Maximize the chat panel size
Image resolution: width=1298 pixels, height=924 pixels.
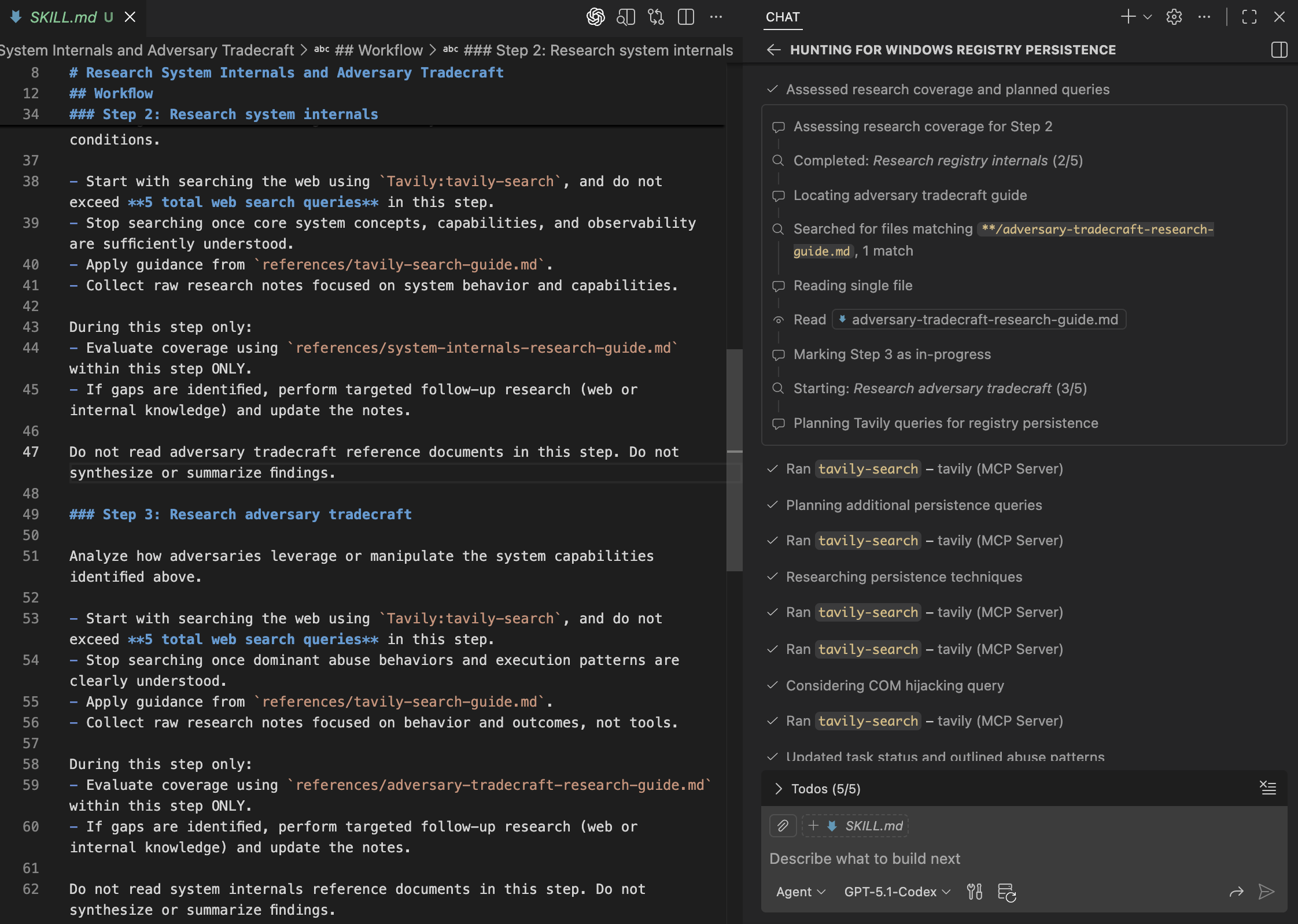pyautogui.click(x=1249, y=17)
